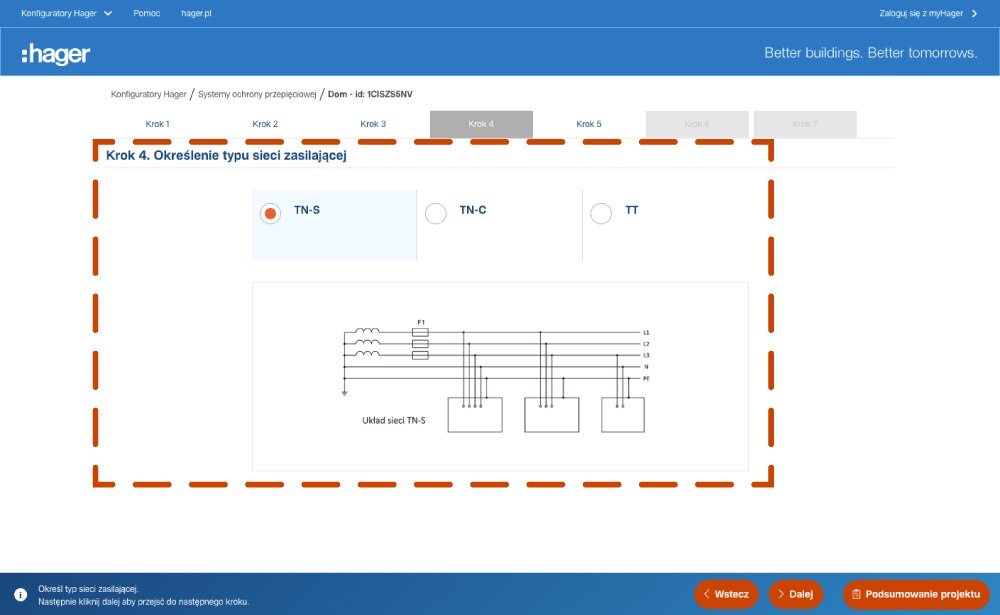Screen dimensions: 1000x615
Task: Click the TN-S network schematic image
Action: 500,376
